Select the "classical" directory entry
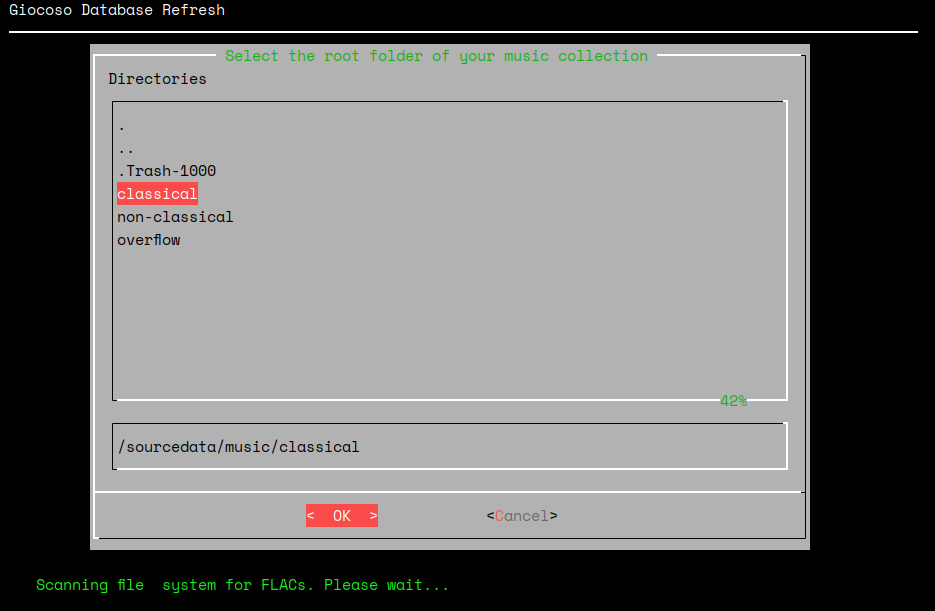The height and width of the screenshot is (611, 935). click(156, 194)
